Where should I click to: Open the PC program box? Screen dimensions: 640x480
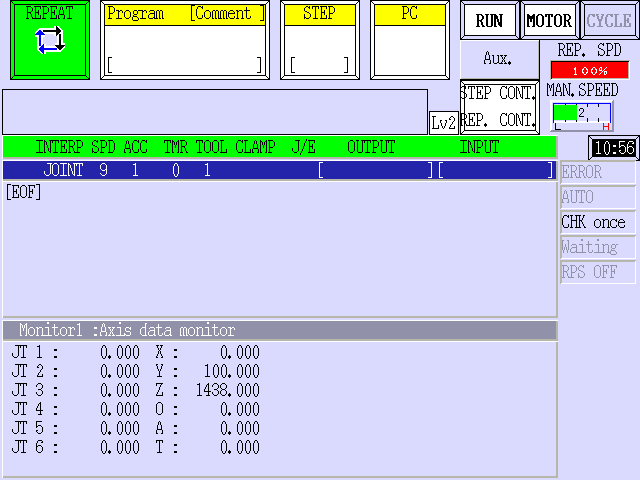[x=410, y=40]
